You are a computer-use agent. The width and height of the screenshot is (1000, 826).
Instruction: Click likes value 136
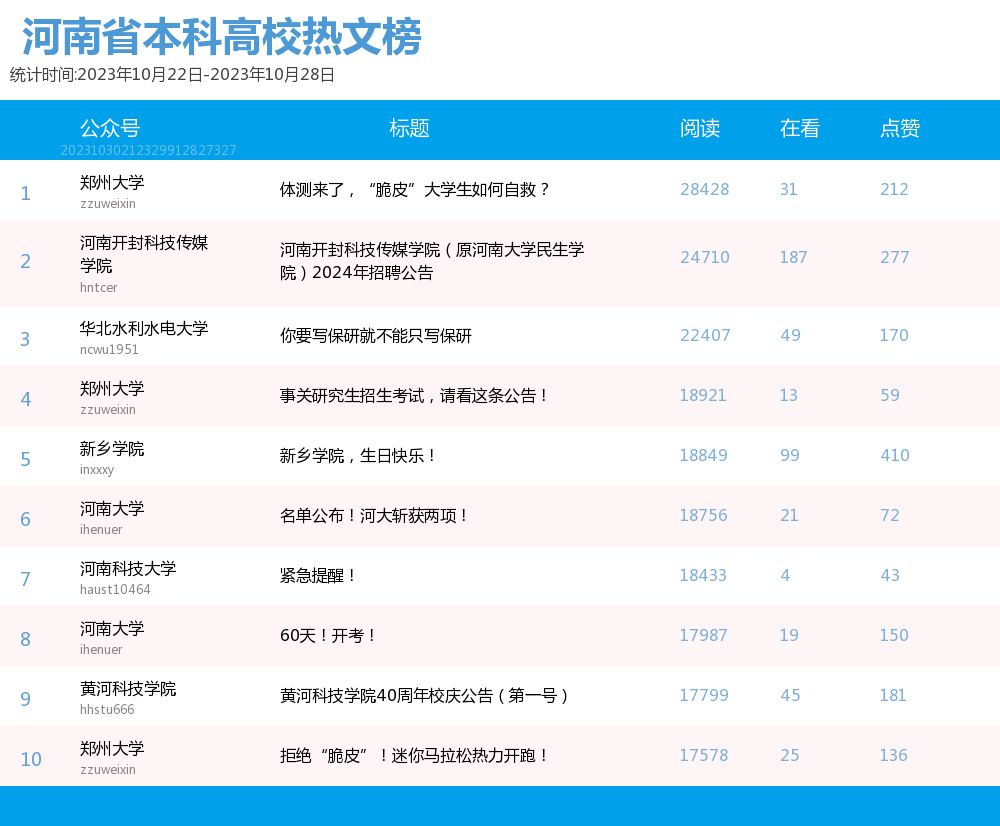[x=893, y=755]
